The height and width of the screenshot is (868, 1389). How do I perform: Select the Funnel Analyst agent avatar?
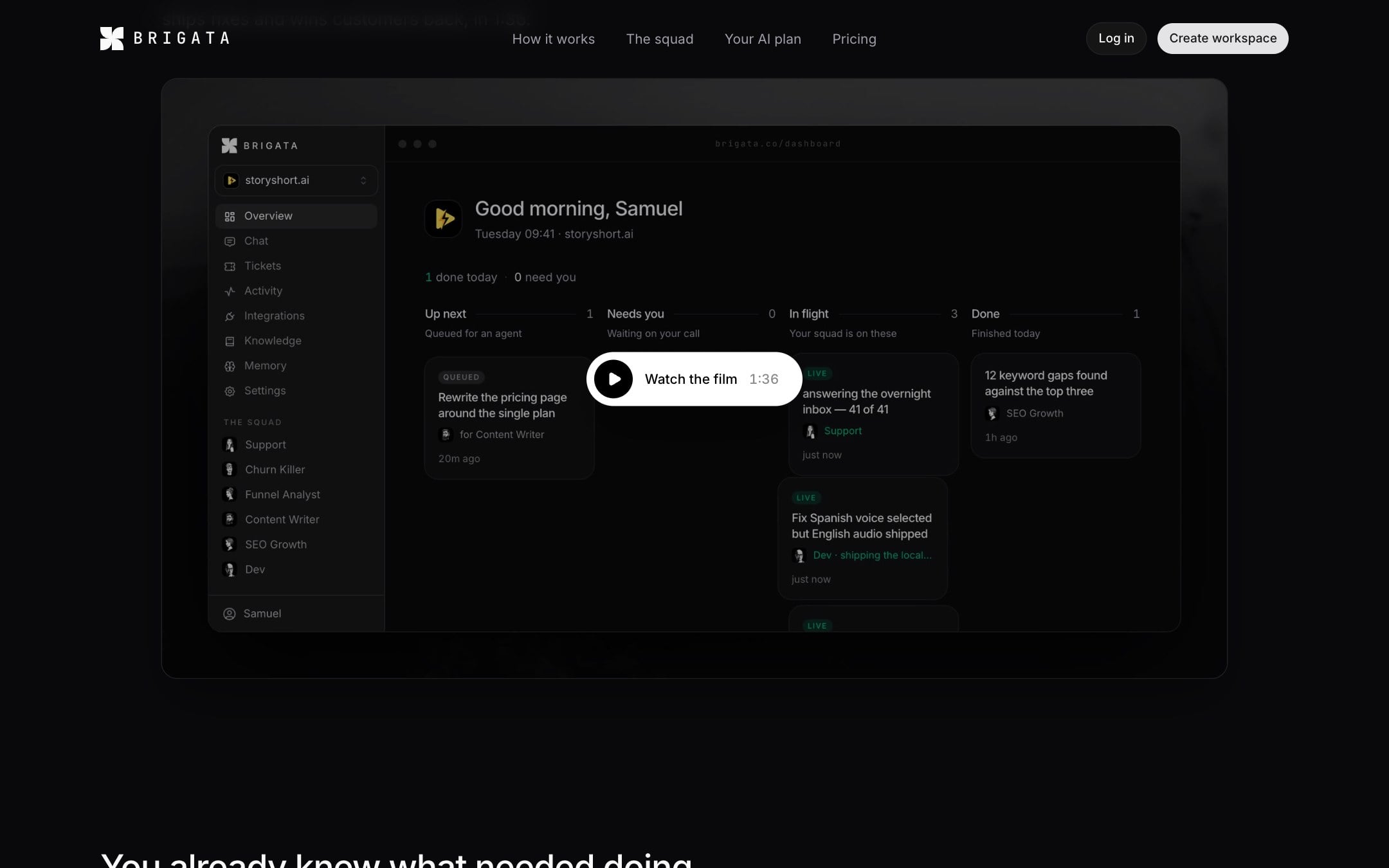point(230,494)
